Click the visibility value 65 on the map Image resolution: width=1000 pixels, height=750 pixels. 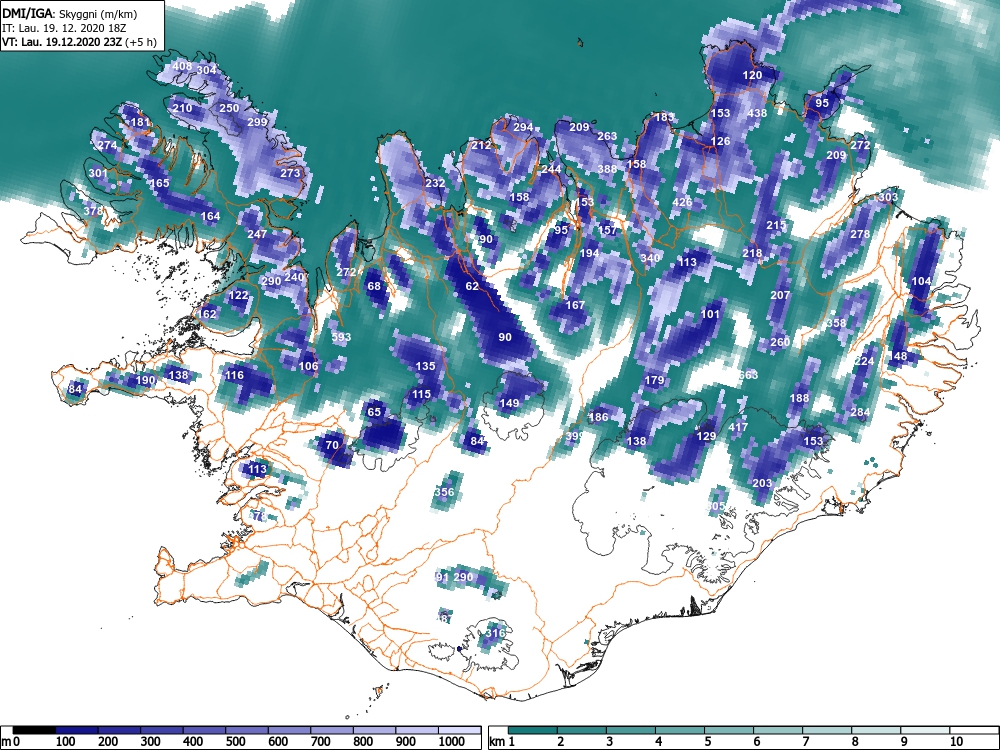[x=374, y=412]
